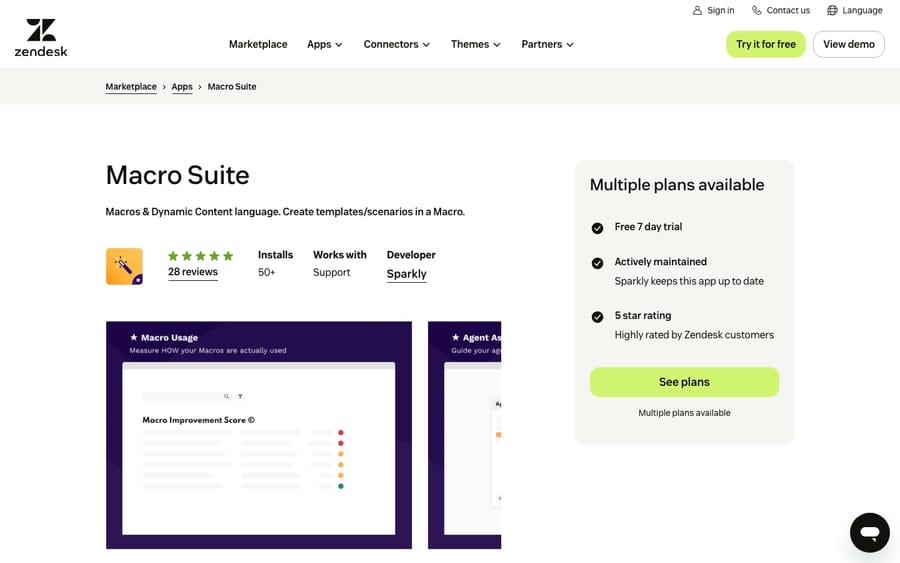
Task: Click checkmark icon beside 5 star rating
Action: pos(597,317)
